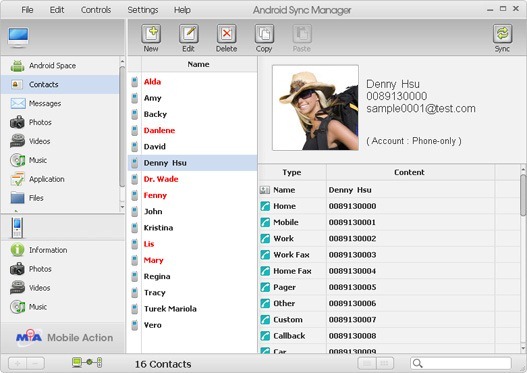Click the Edit contact toolbar icon

pos(189,34)
